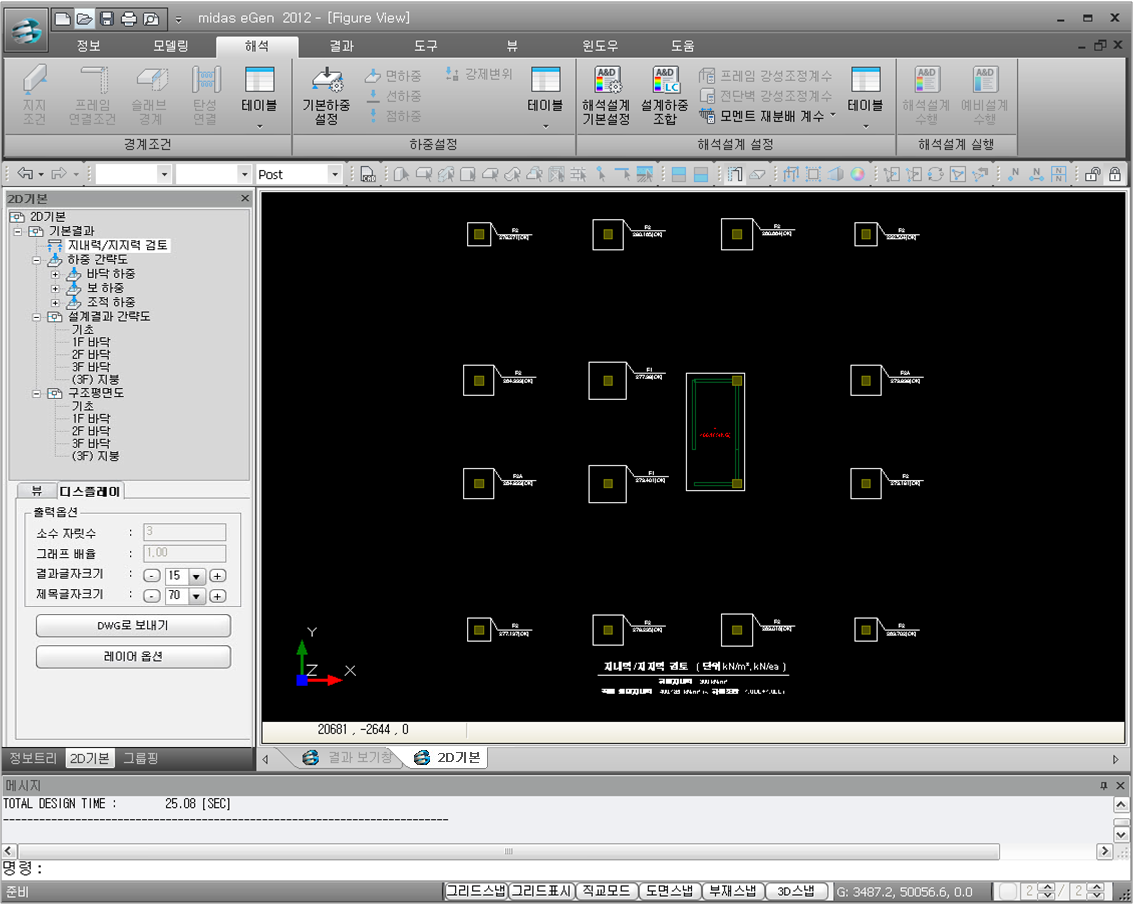Switch to the 그룹핑 bottom tab
Screen dimensions: 1133x904
(140, 758)
